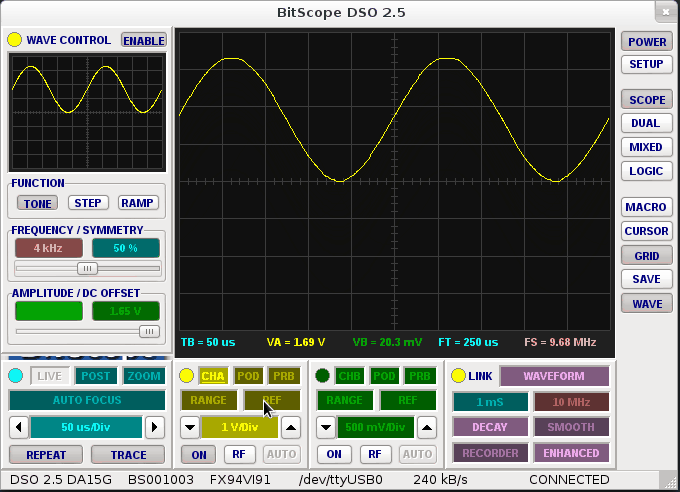Decrease timebase with left arrow
Viewport: 680px width, 492px height.
click(17, 427)
